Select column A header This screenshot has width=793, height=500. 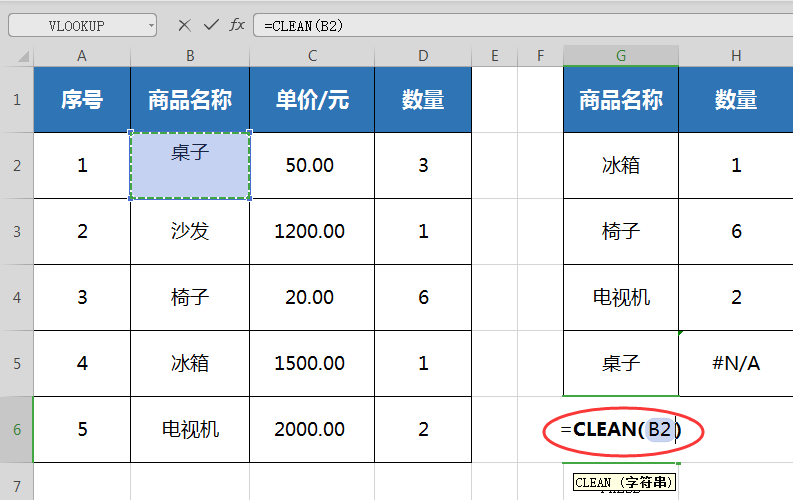(82, 56)
